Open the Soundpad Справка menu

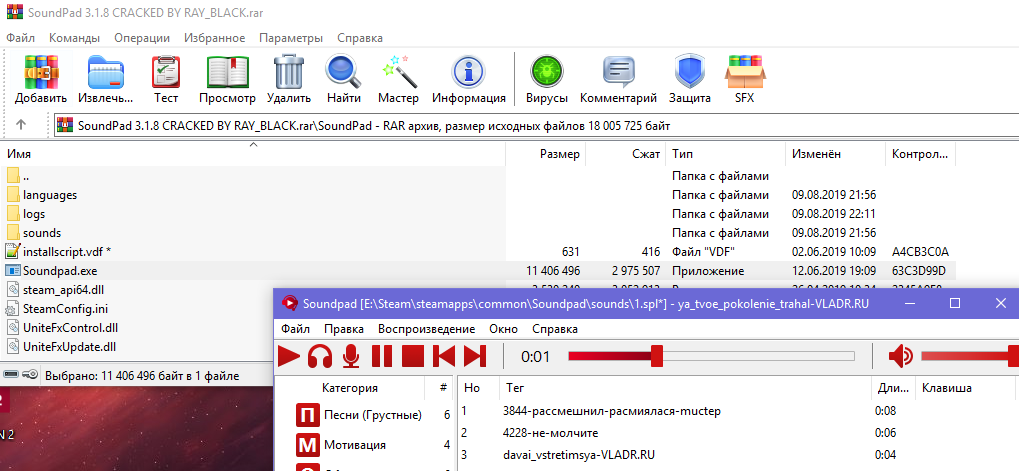(554, 329)
